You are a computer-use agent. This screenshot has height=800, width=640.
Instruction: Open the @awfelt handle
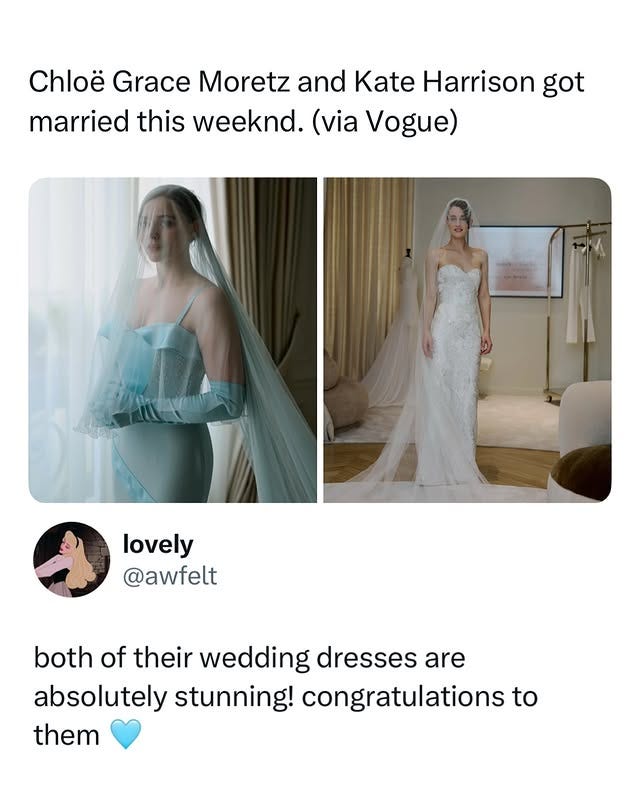170,576
